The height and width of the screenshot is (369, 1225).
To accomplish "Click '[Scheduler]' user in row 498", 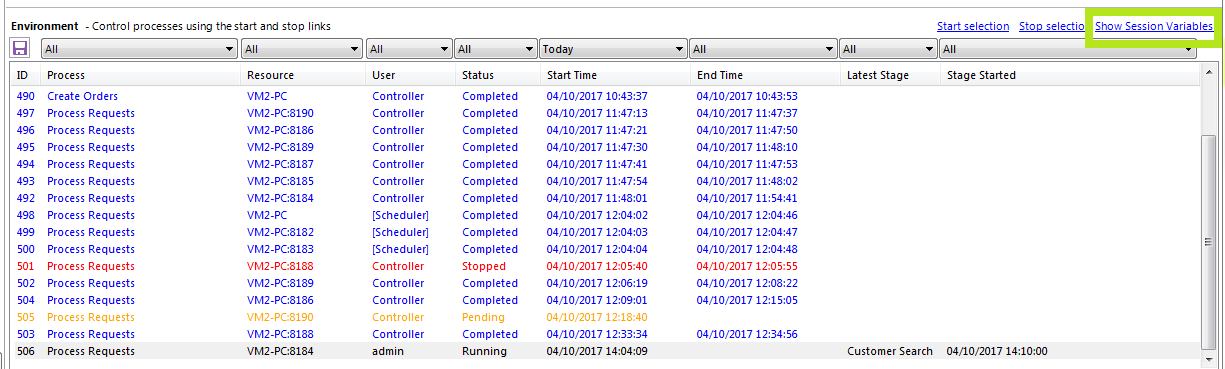I will 400,215.
